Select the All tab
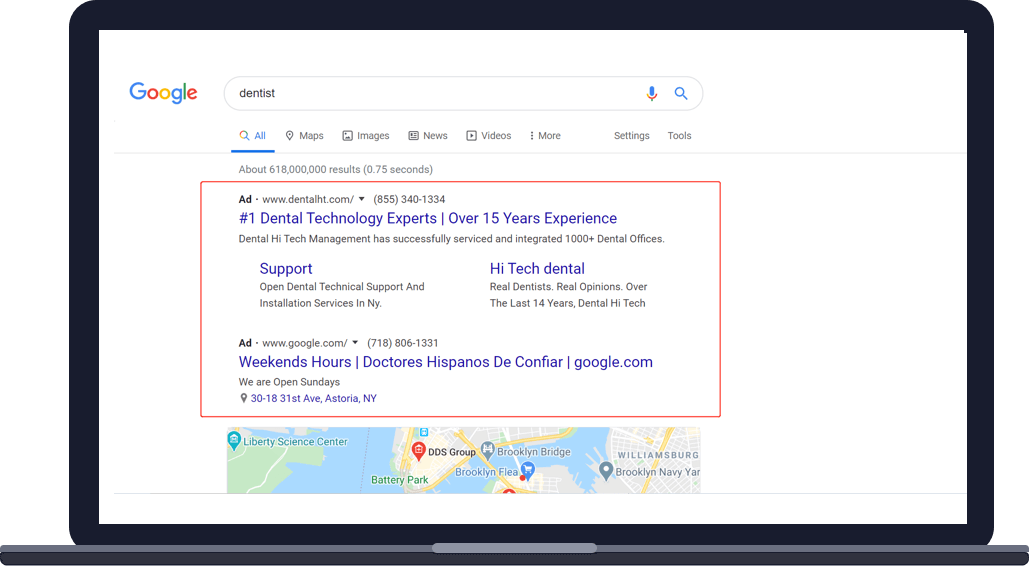This screenshot has height=566, width=1029. [253, 136]
